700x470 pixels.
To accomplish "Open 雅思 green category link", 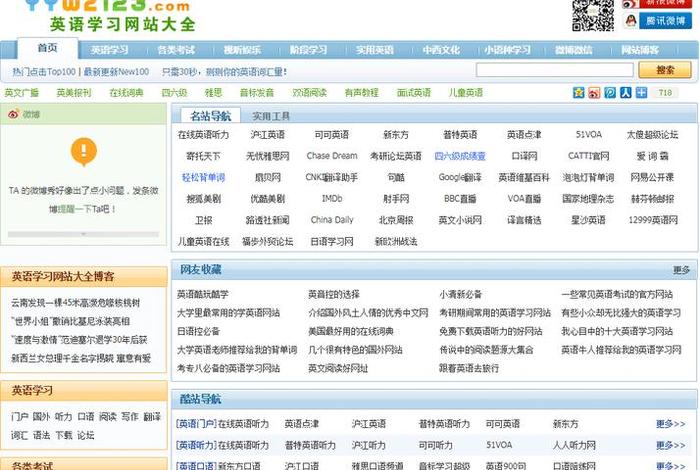I will pyautogui.click(x=213, y=93).
